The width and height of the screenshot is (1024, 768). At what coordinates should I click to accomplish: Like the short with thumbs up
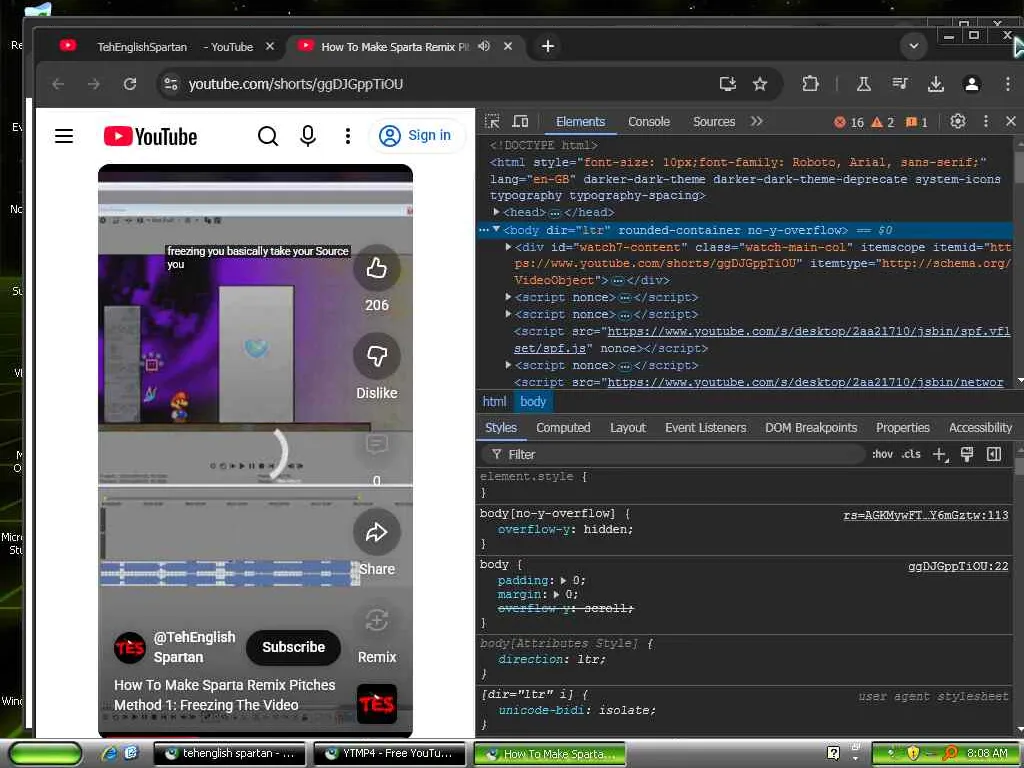coord(377,268)
